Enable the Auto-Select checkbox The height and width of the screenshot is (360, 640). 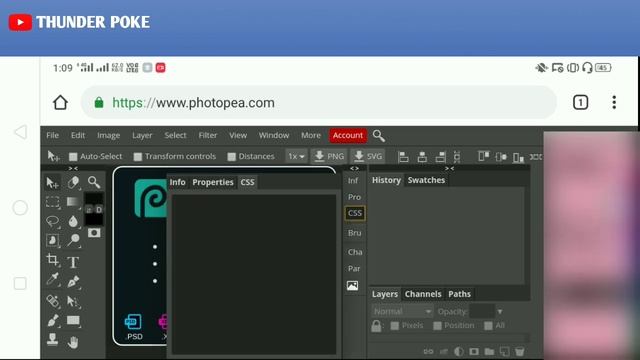coord(73,157)
